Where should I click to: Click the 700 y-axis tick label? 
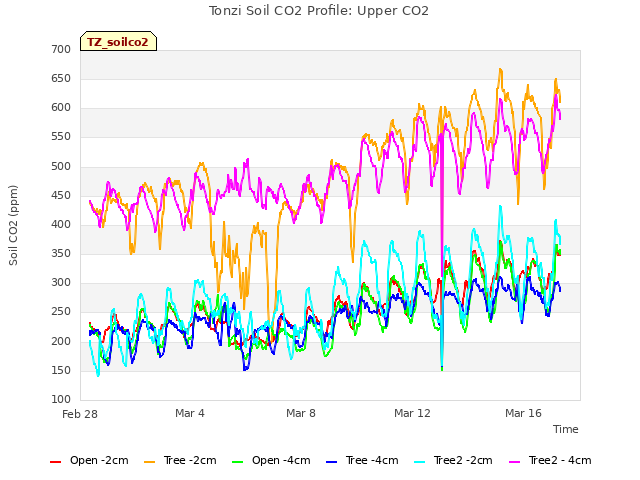point(61,49)
